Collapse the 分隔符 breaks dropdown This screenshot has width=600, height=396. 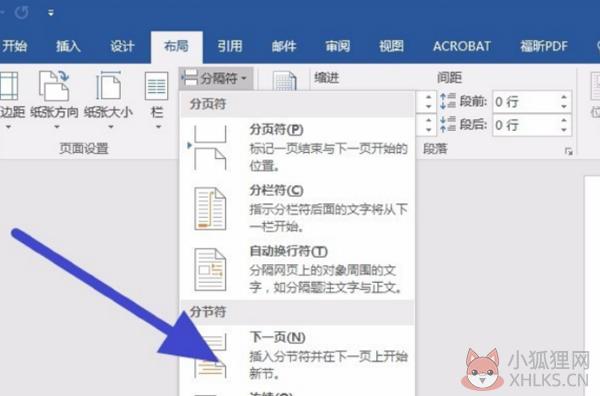tap(216, 78)
